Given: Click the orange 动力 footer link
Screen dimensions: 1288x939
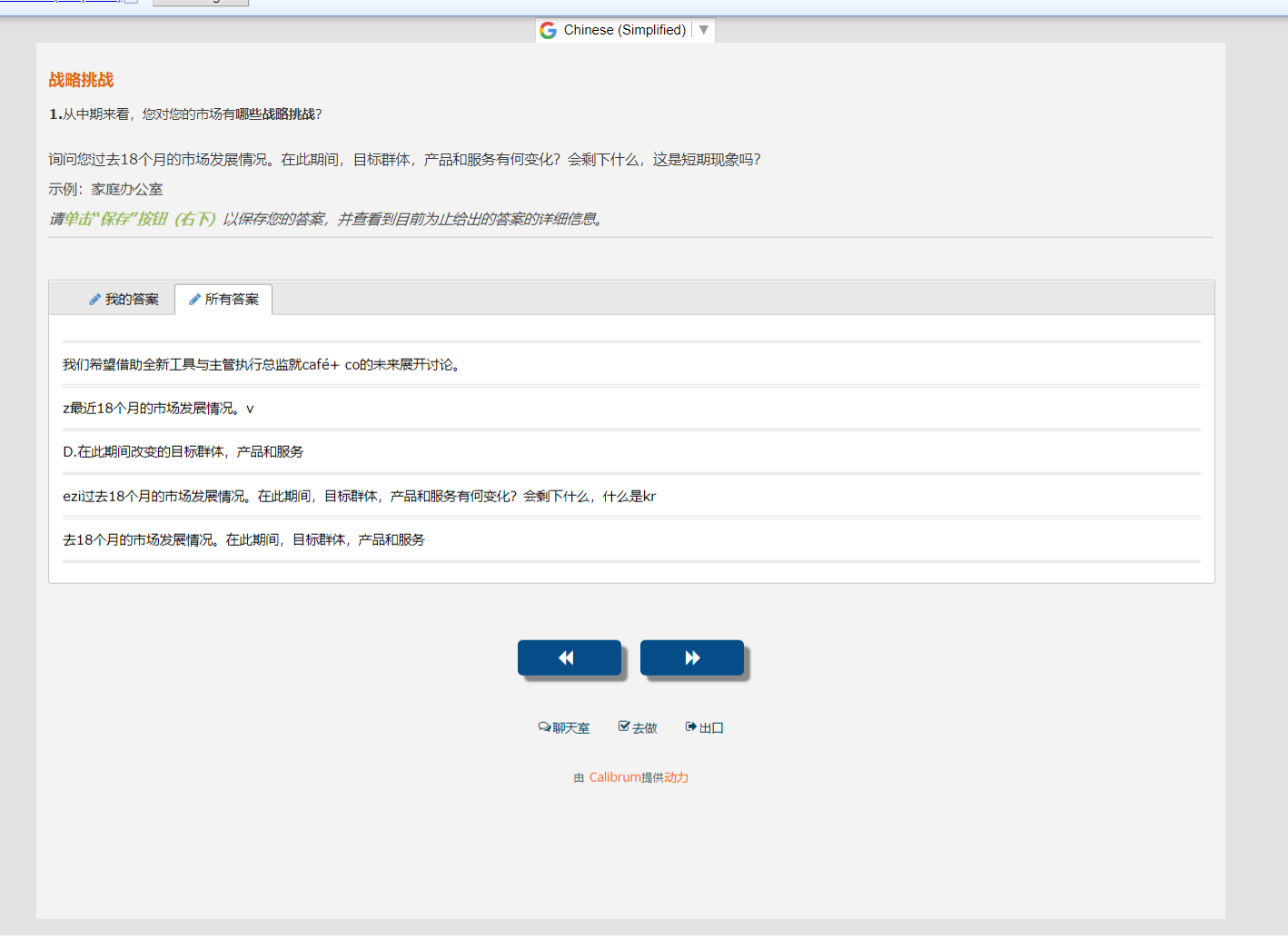Looking at the screenshot, I should pyautogui.click(x=677, y=777).
